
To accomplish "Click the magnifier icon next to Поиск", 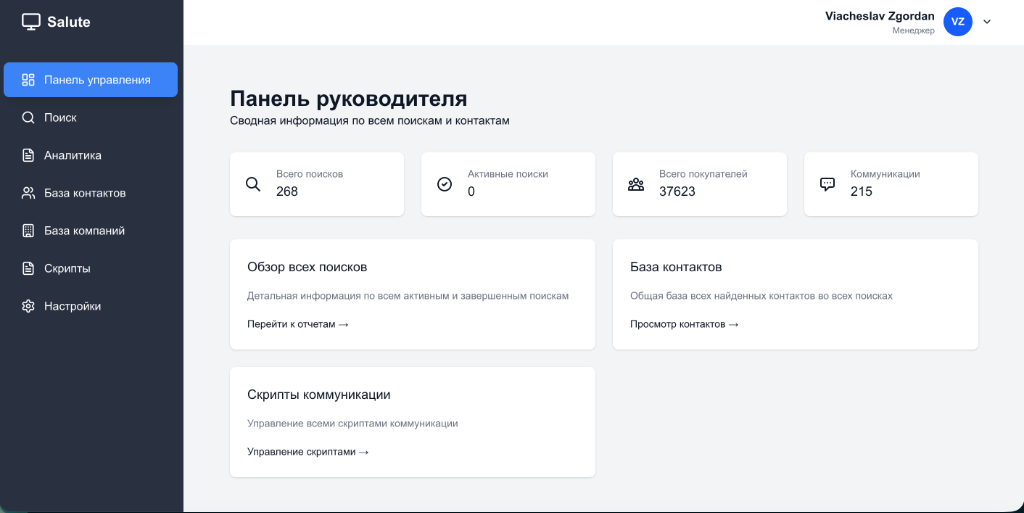I will [28, 117].
